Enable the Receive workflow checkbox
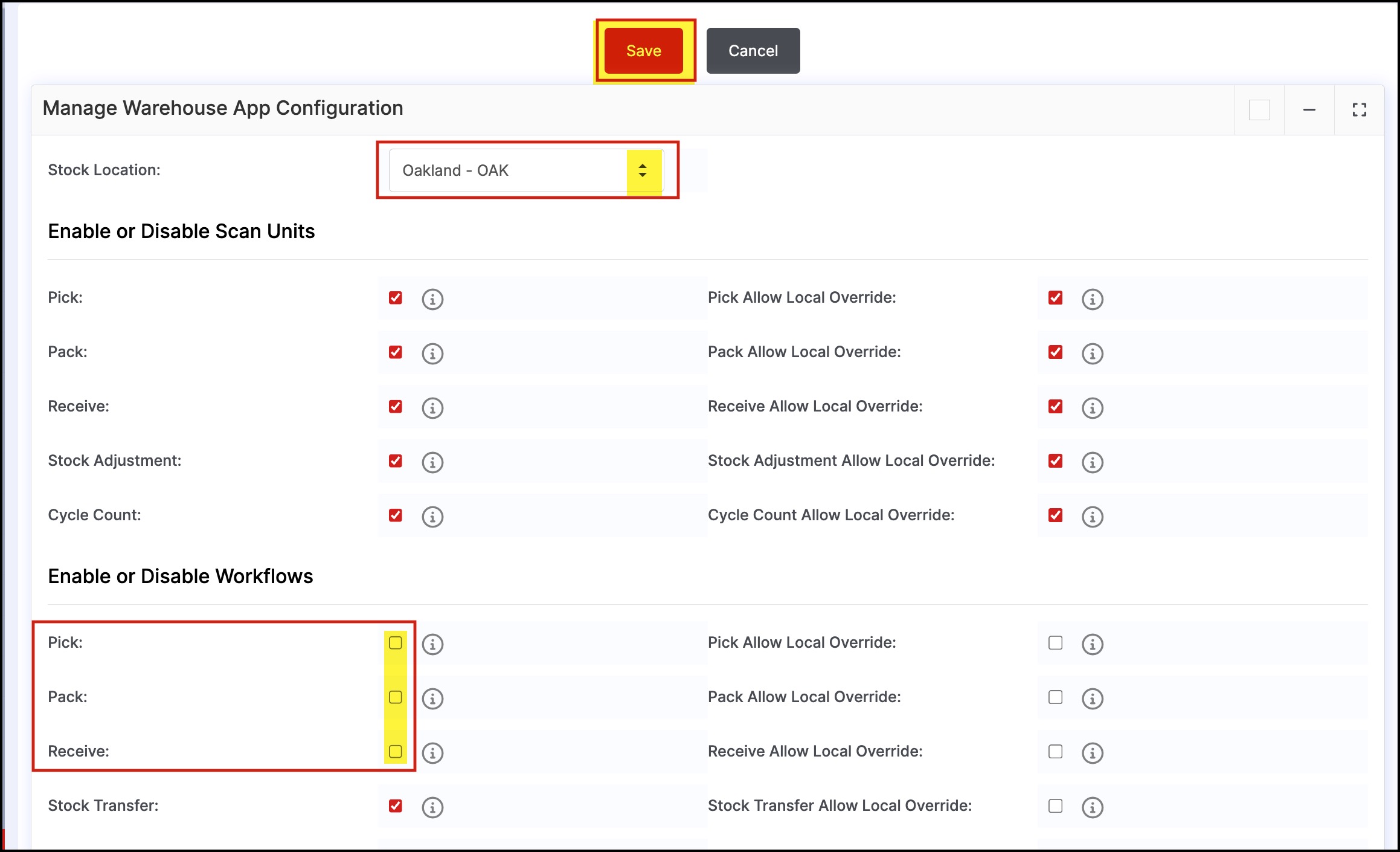This screenshot has width=1400, height=852. [396, 752]
